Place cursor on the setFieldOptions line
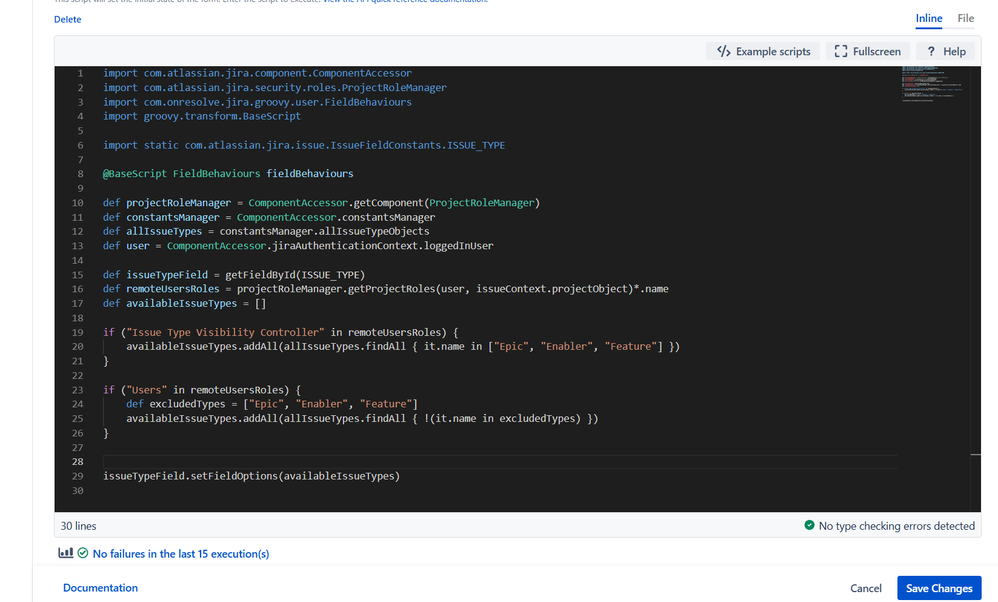998x602 pixels. [251, 476]
